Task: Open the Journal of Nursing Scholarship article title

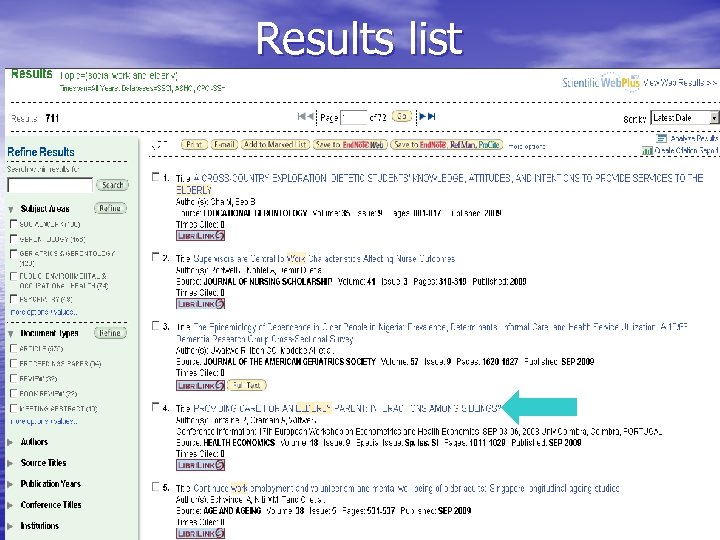Action: (324, 259)
